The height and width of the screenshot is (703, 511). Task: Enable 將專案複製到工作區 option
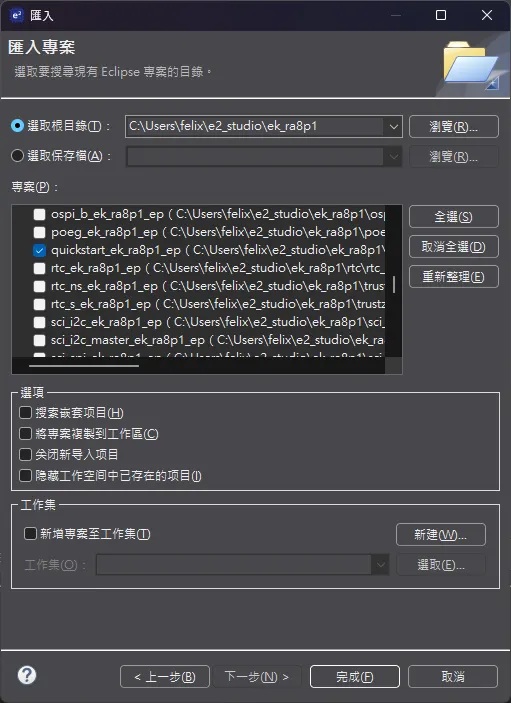(x=26, y=434)
